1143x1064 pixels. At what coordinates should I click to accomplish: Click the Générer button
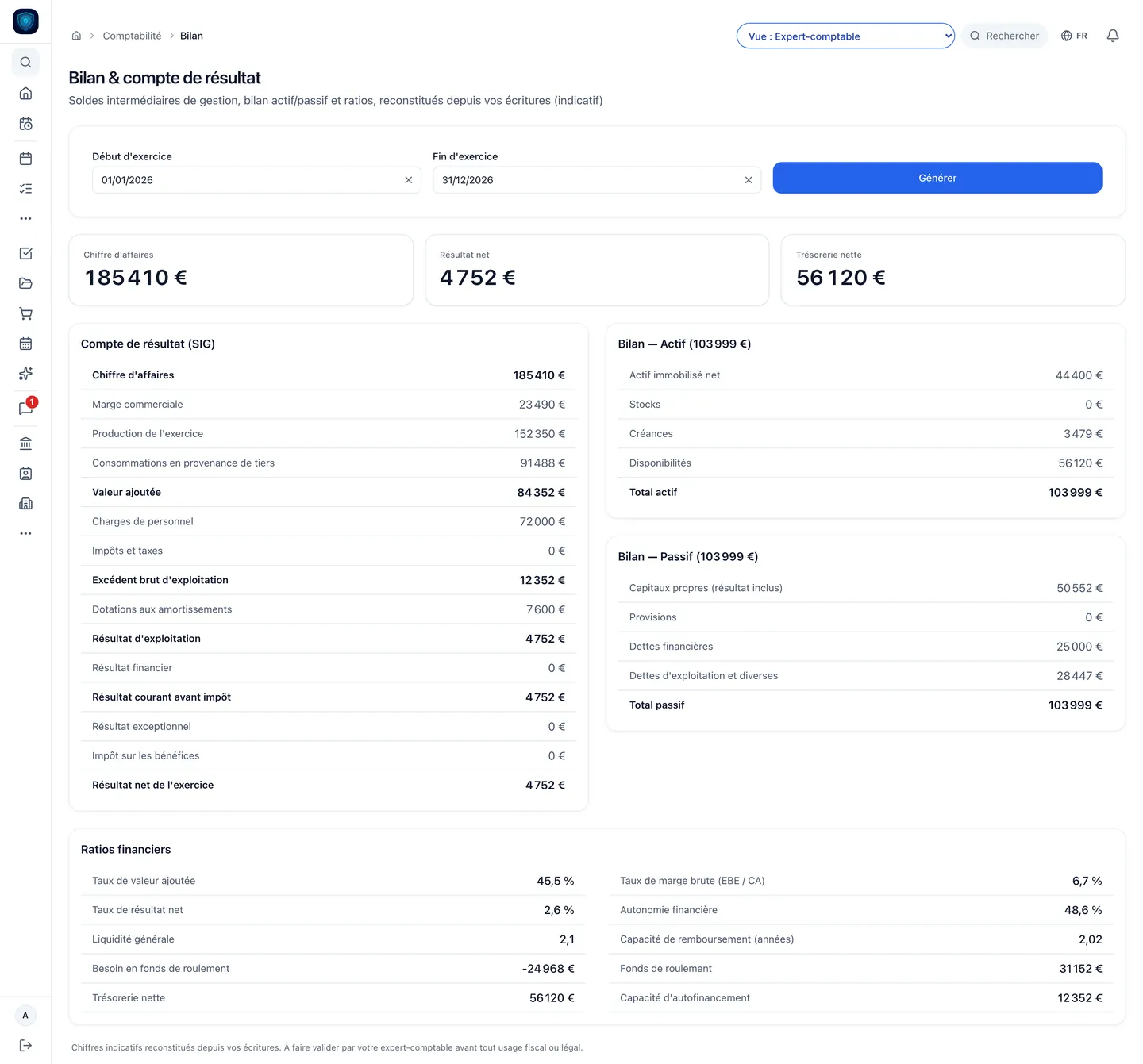[937, 178]
